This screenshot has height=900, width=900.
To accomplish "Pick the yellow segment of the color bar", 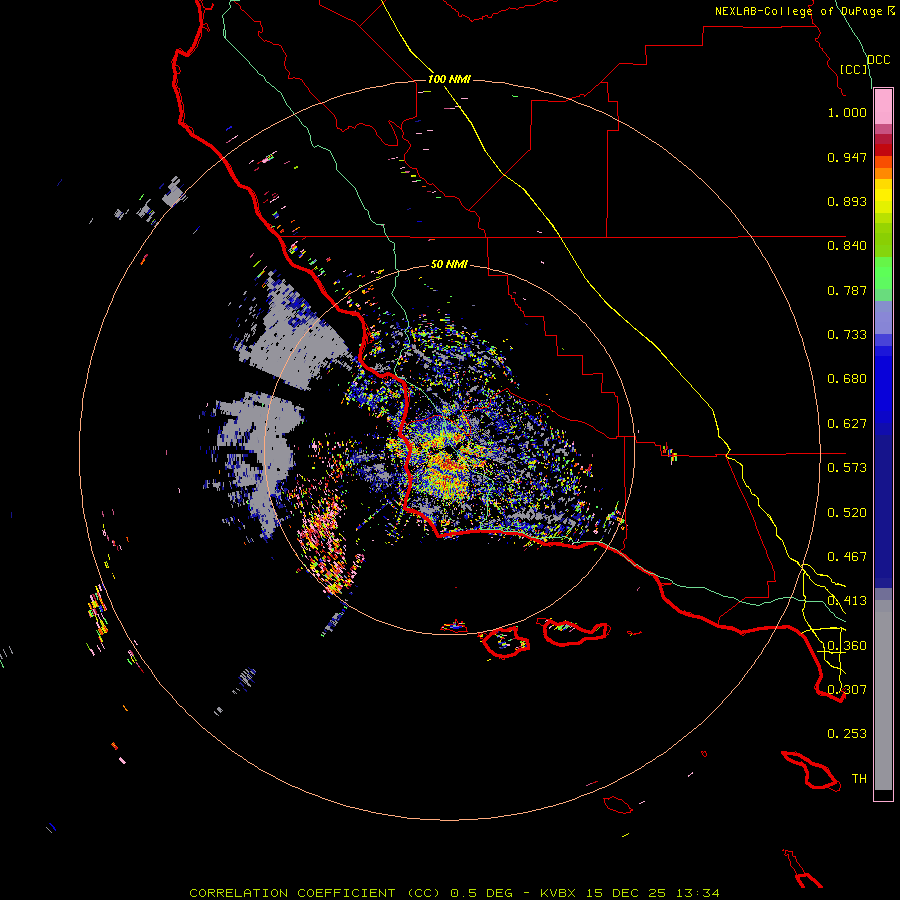I will pyautogui.click(x=883, y=196).
